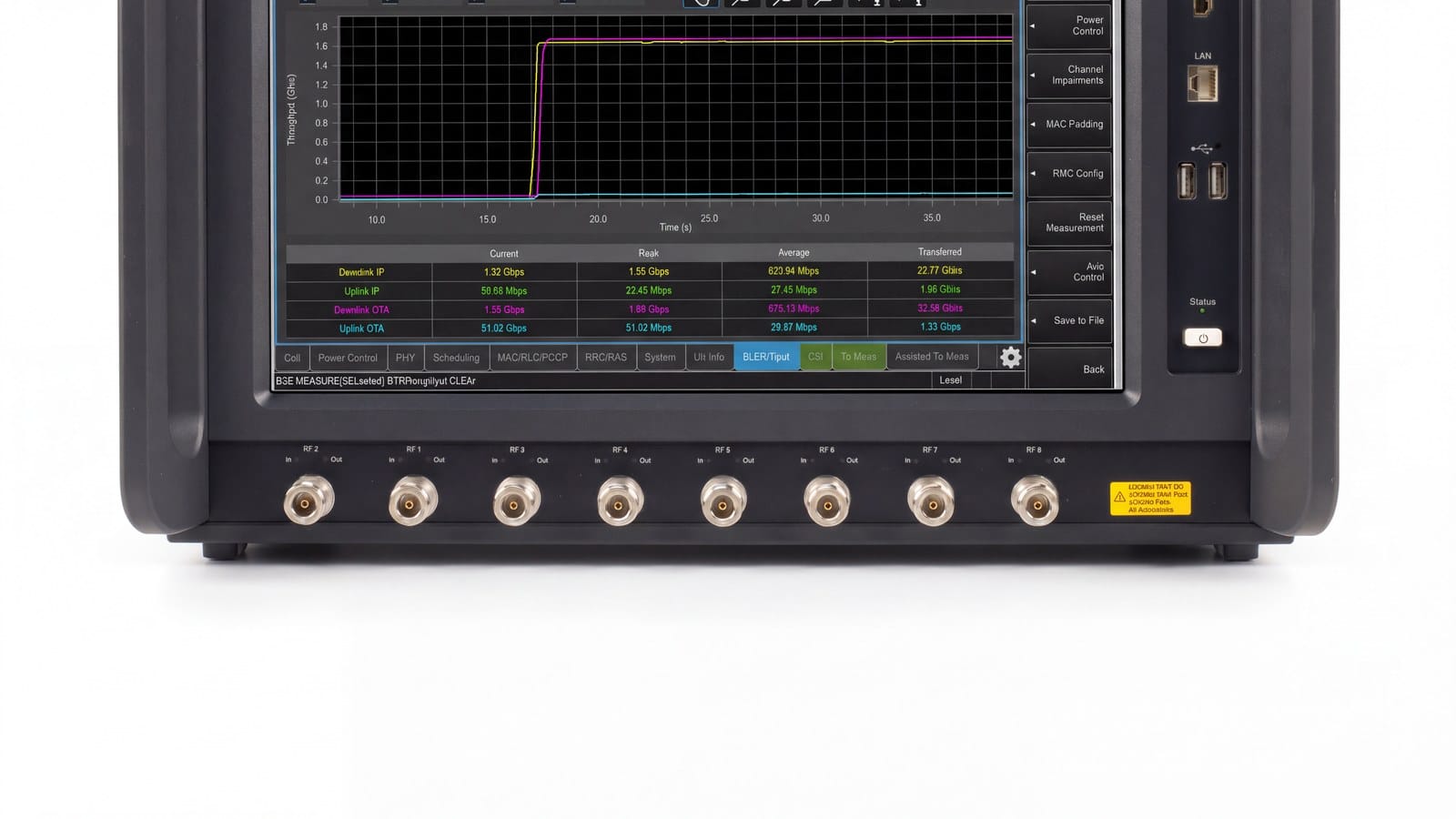Expand the Channel Impairments softkey
Viewport: 1456px width, 819px height.
click(x=1069, y=75)
